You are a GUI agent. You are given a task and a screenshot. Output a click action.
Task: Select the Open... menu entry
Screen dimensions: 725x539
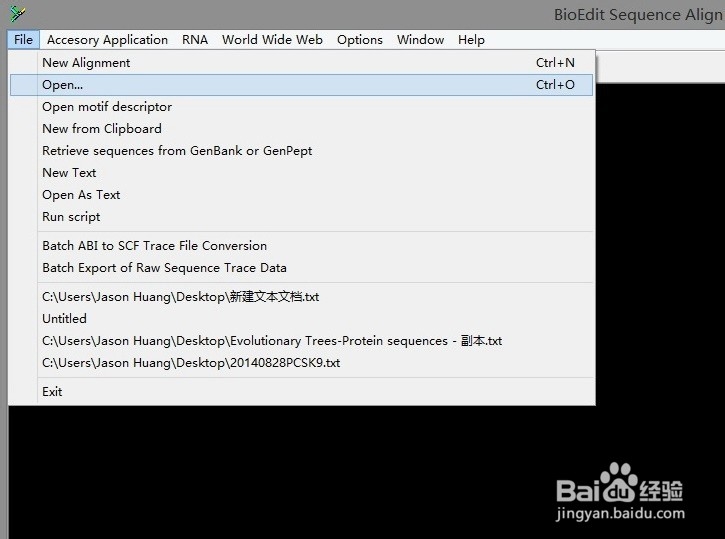point(301,85)
